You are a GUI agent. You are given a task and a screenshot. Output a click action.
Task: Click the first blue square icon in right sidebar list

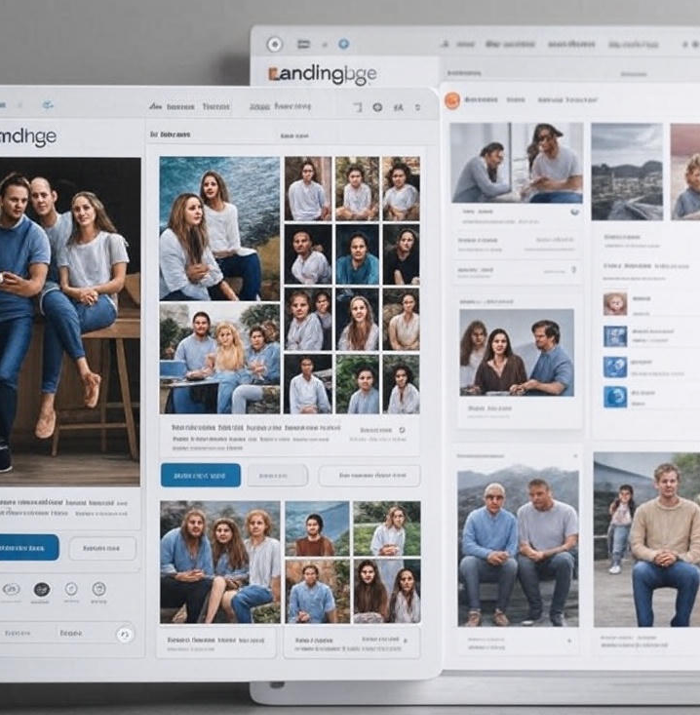(x=615, y=336)
